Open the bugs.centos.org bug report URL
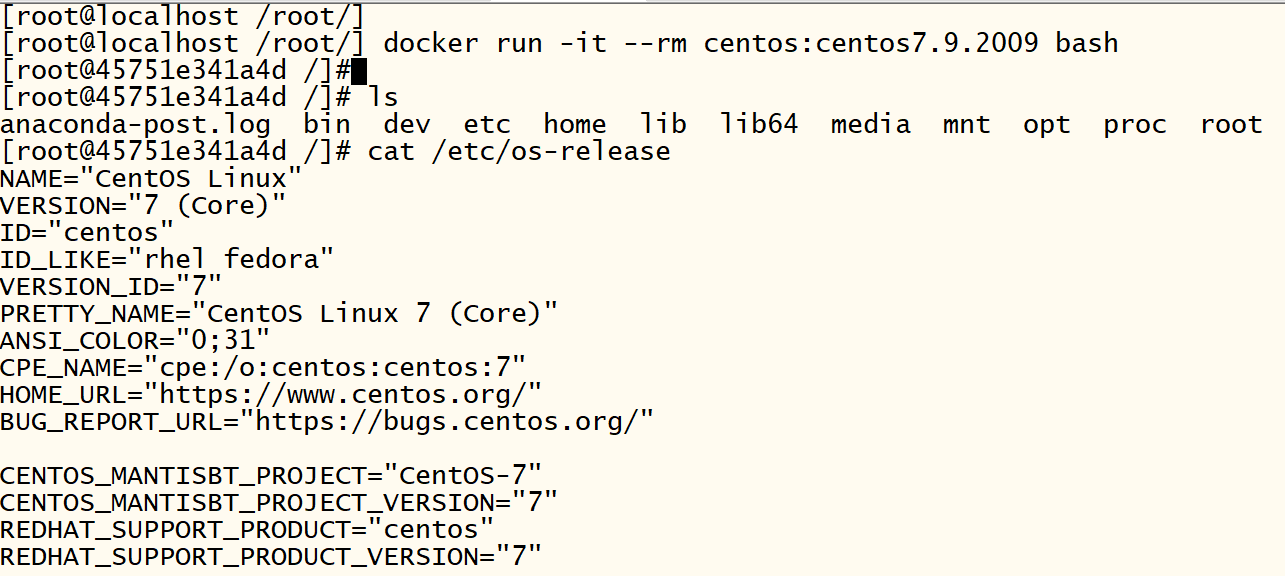 tap(454, 421)
